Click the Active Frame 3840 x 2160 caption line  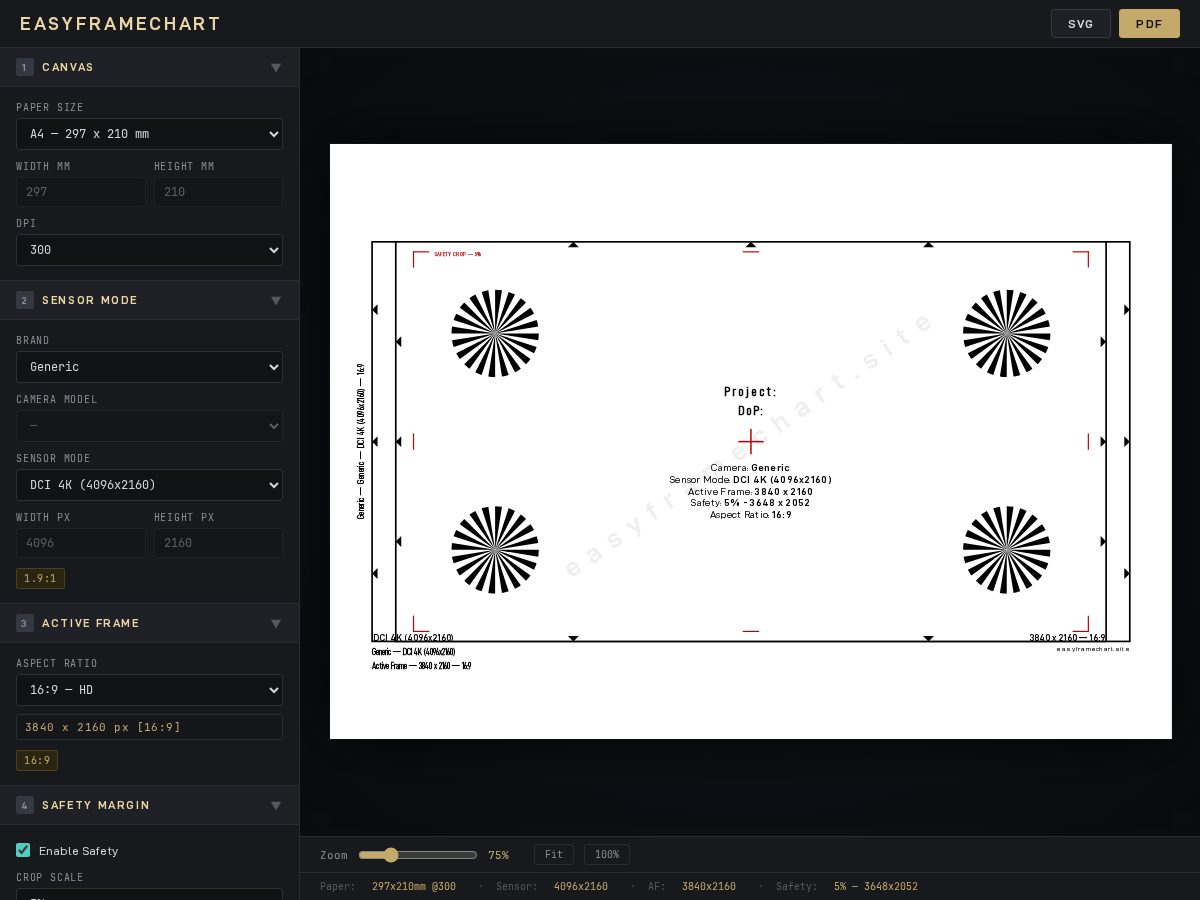[421, 666]
